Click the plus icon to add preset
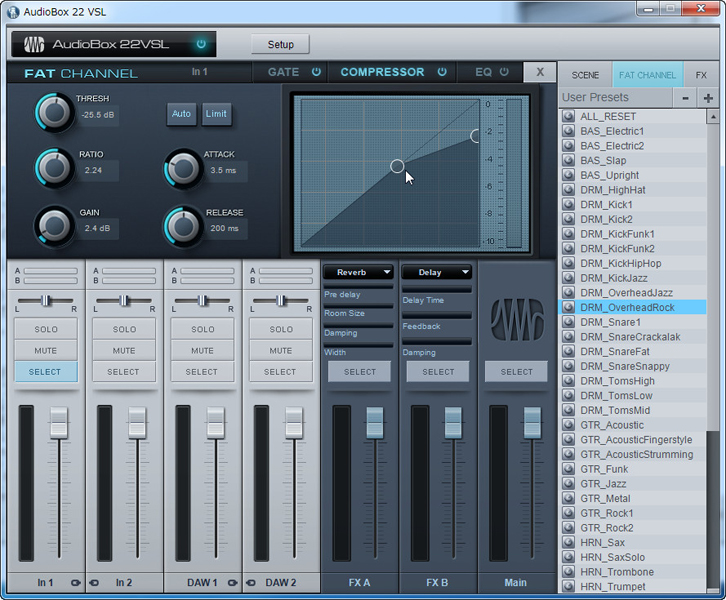The height and width of the screenshot is (600, 726). tap(708, 98)
